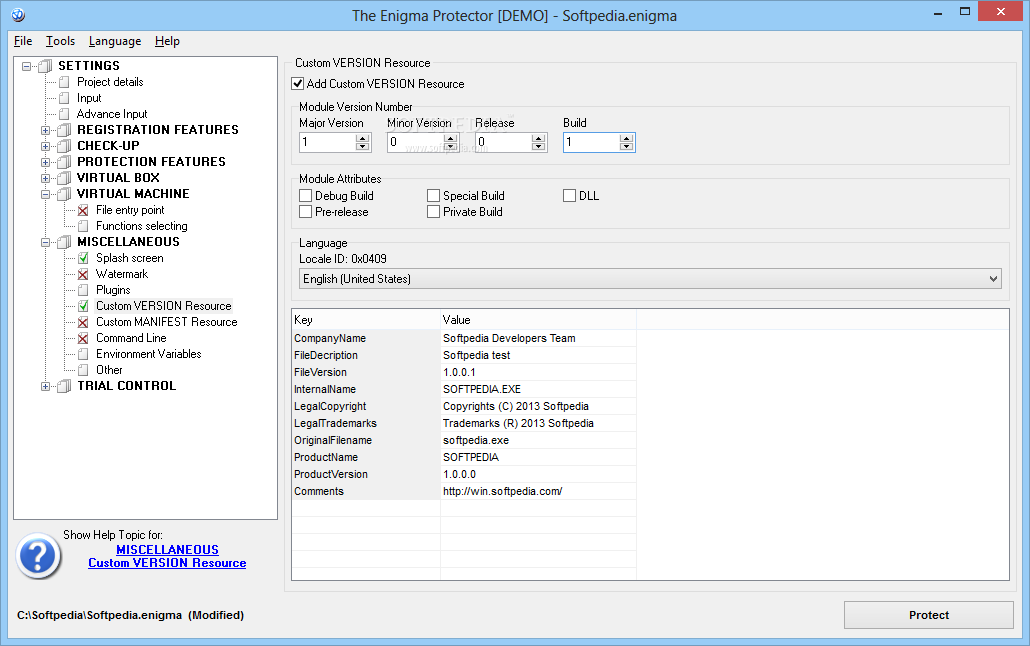Tick the DLL module attribute
Viewport: 1030px width, 646px height.
570,196
